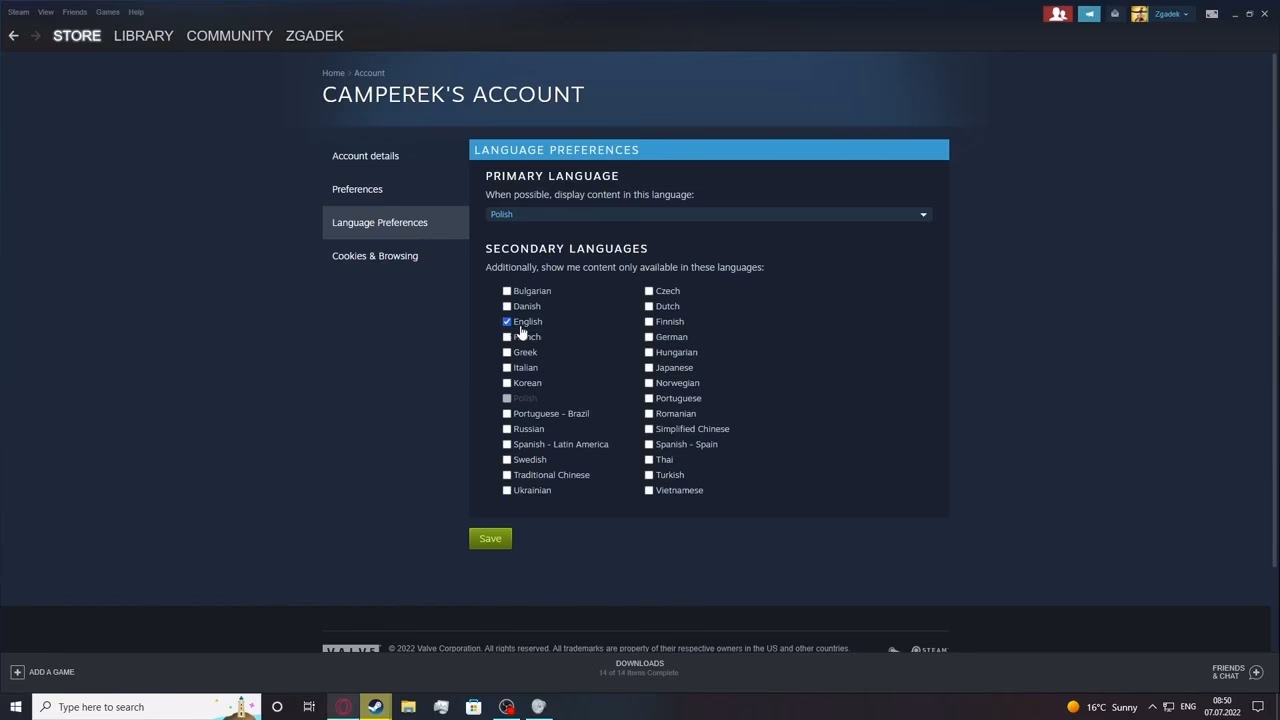Click the Zgadek profile avatar
The width and height of the screenshot is (1280, 720).
coord(1139,14)
